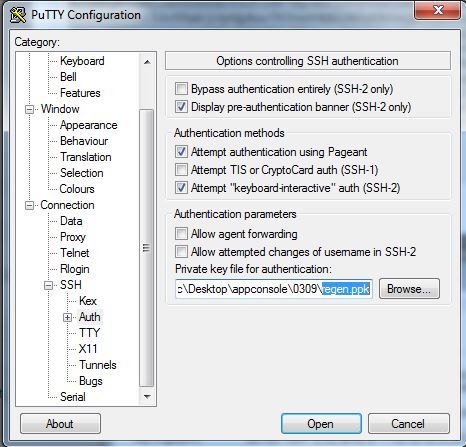This screenshot has width=466, height=447.
Task: Select Auth in category tree
Action: coord(90,317)
